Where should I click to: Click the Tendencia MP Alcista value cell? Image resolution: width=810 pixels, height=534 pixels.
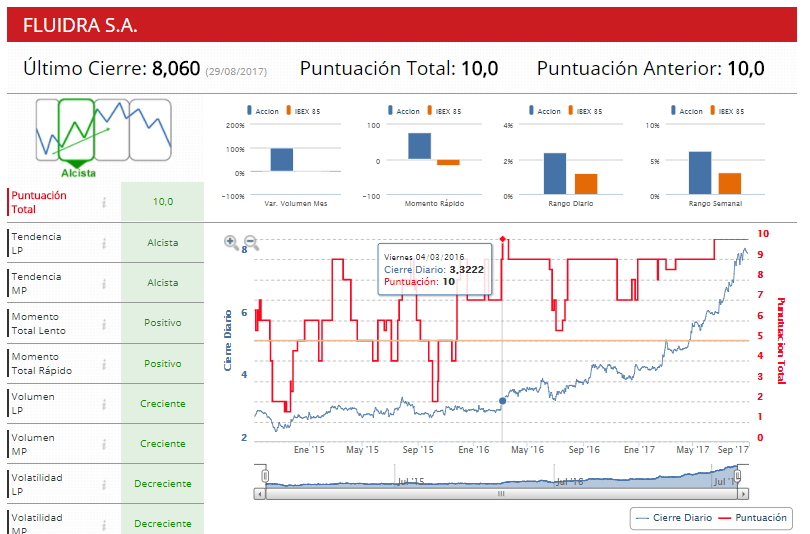pos(163,283)
